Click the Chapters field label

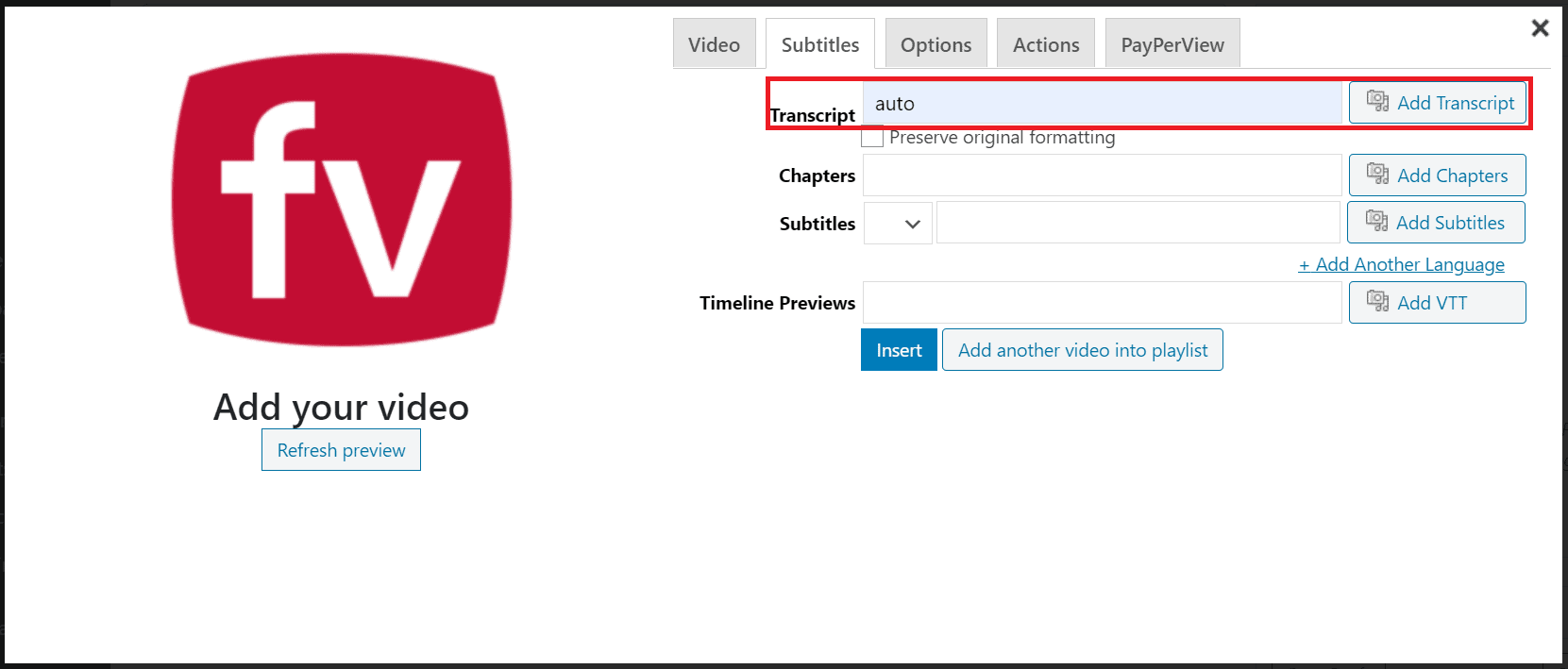click(817, 176)
